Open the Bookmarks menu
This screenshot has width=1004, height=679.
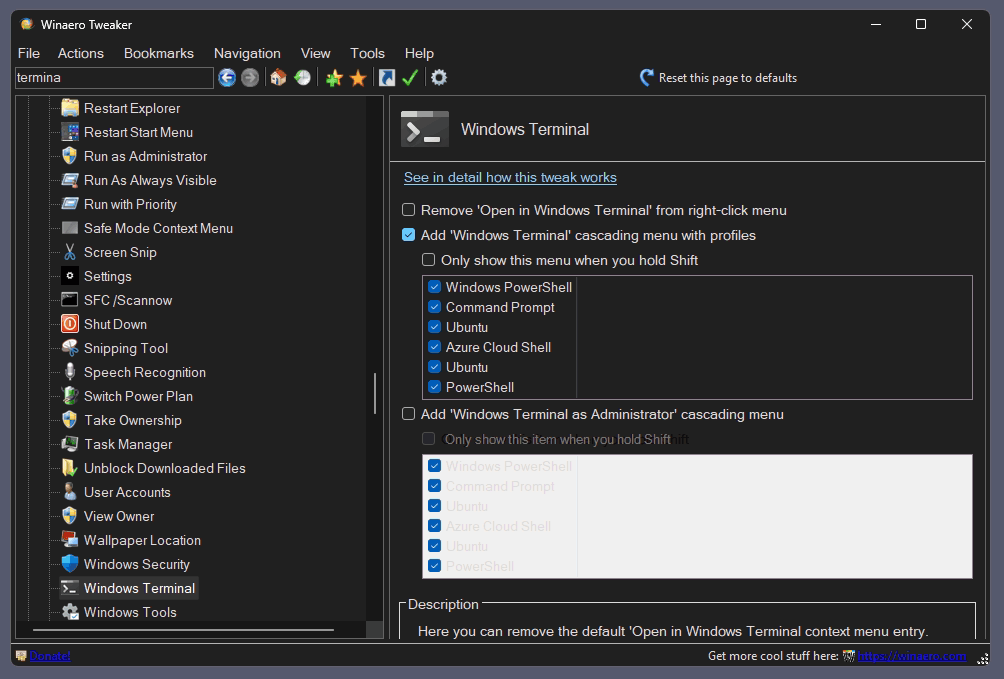click(x=158, y=53)
